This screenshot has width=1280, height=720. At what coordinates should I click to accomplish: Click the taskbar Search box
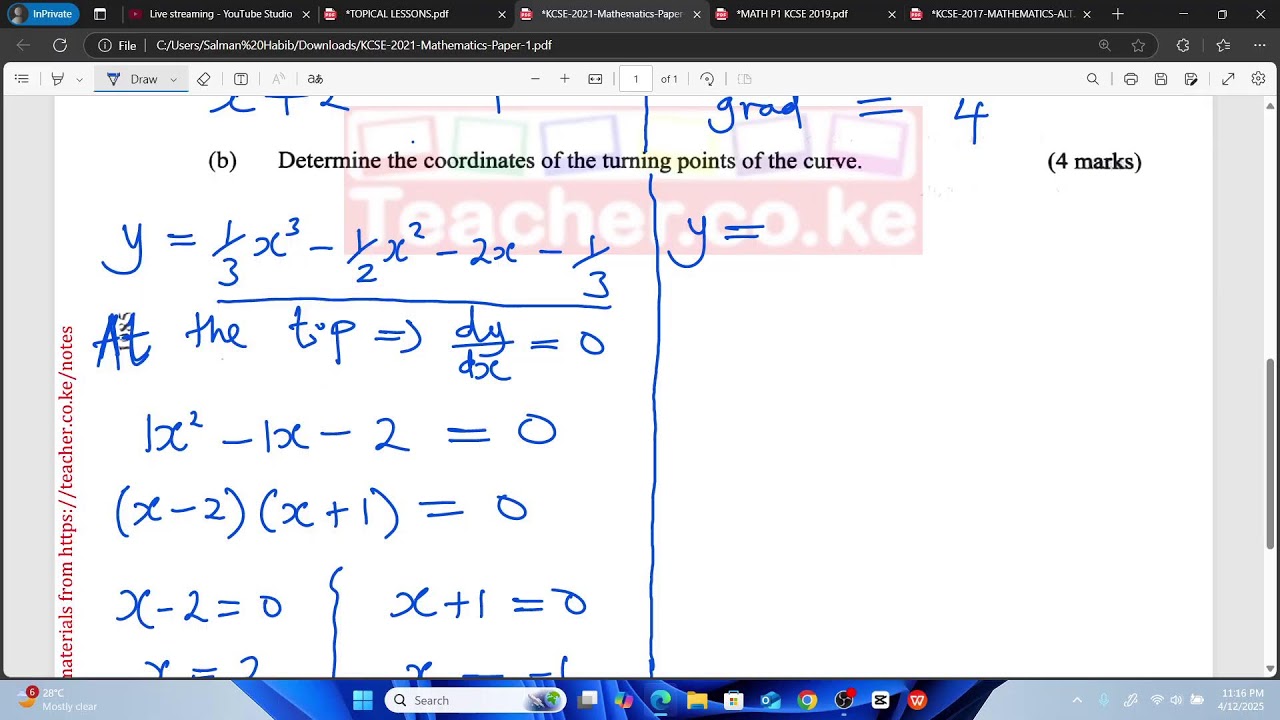(x=476, y=700)
